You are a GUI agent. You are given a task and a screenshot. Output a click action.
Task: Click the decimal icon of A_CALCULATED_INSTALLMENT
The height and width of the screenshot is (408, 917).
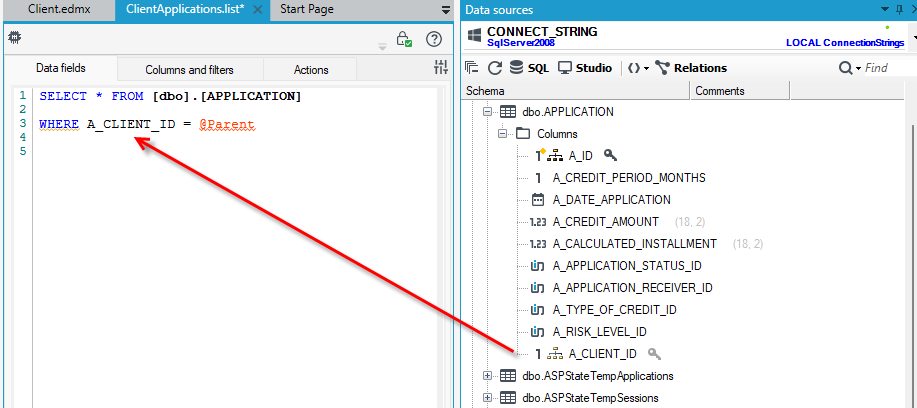point(537,244)
